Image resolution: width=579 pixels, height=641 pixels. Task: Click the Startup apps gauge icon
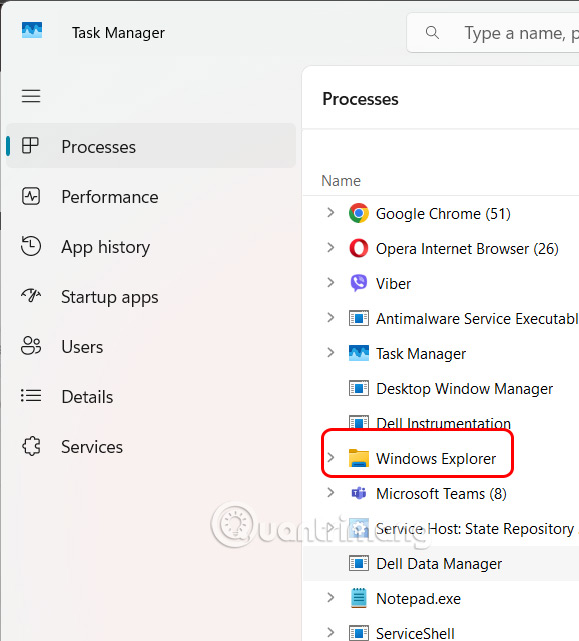[31, 296]
